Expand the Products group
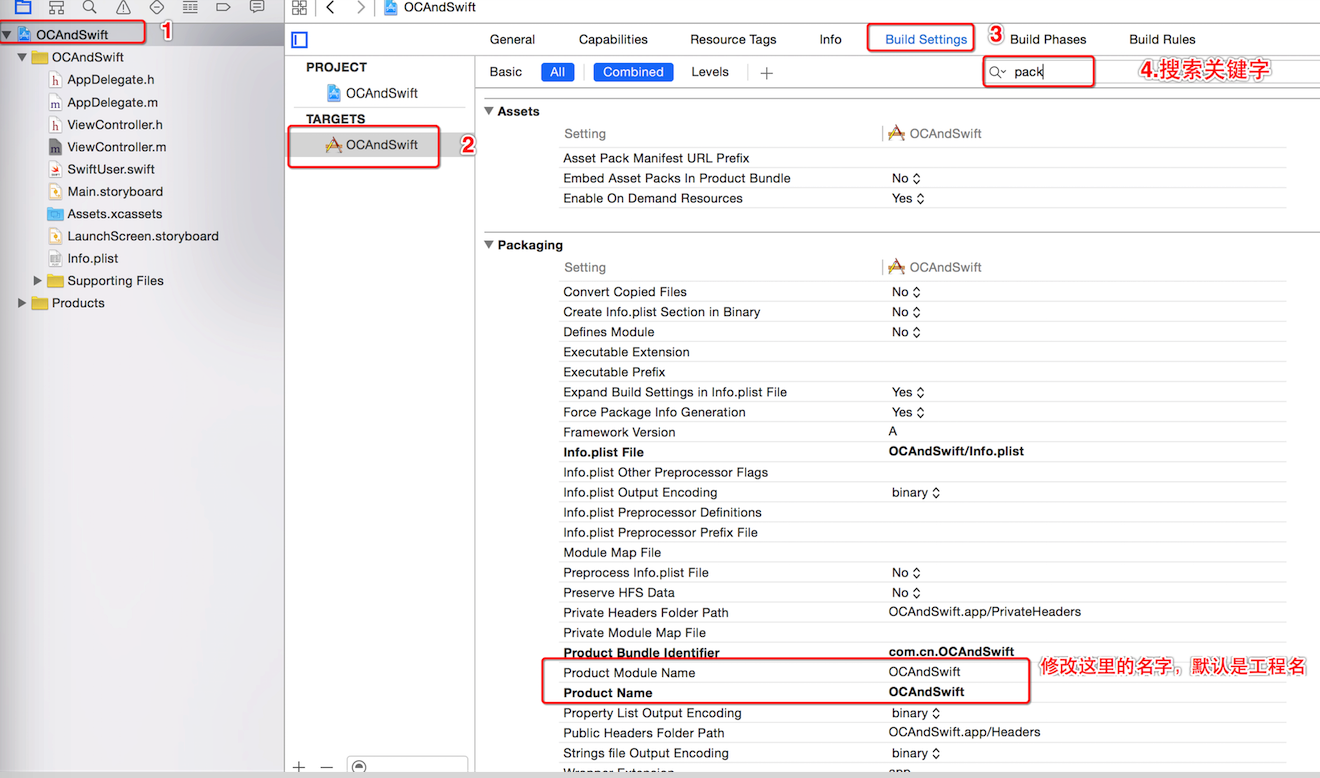1320x778 pixels. pyautogui.click(x=22, y=303)
